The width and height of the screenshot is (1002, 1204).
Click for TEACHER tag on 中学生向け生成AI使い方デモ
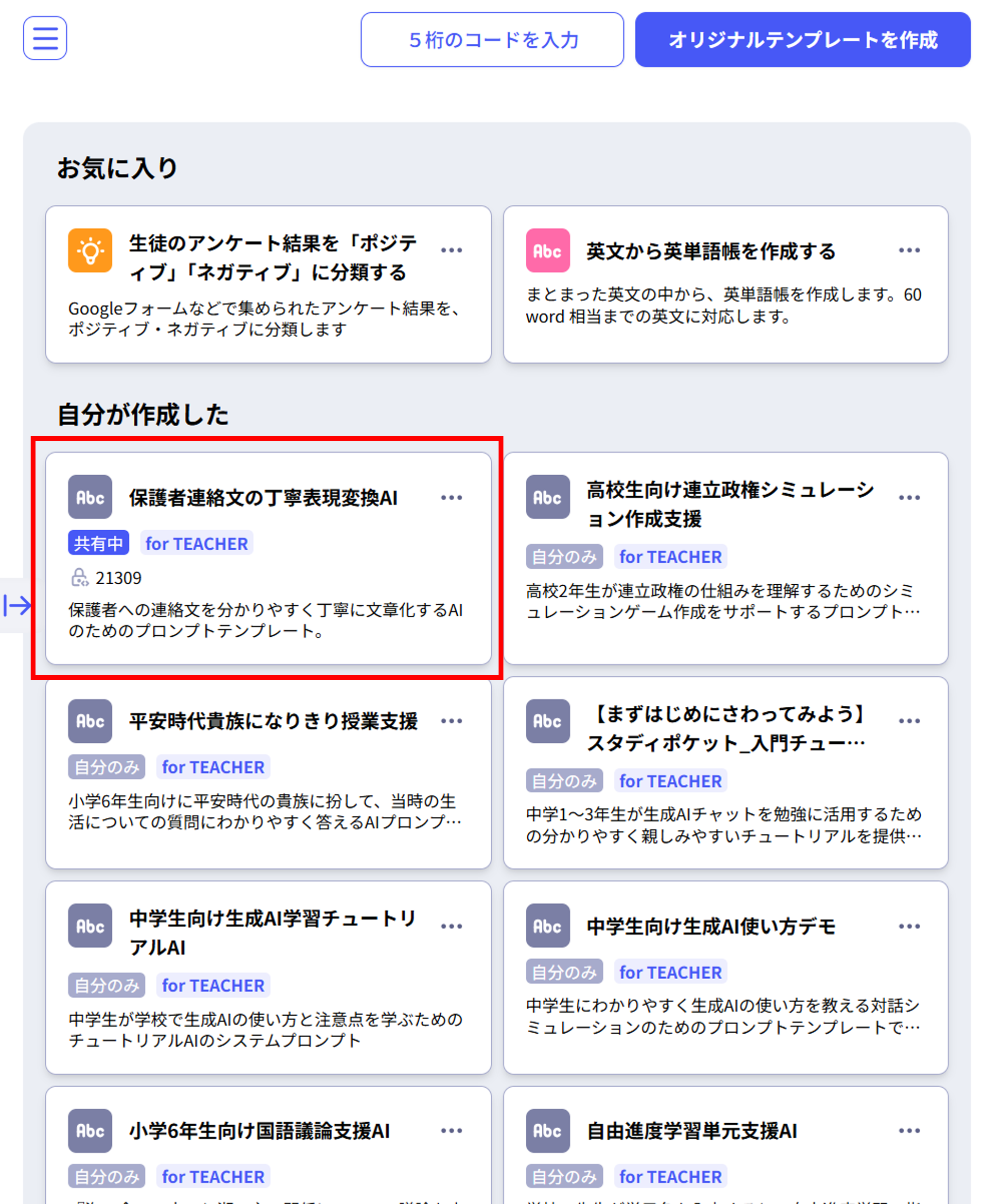(669, 972)
